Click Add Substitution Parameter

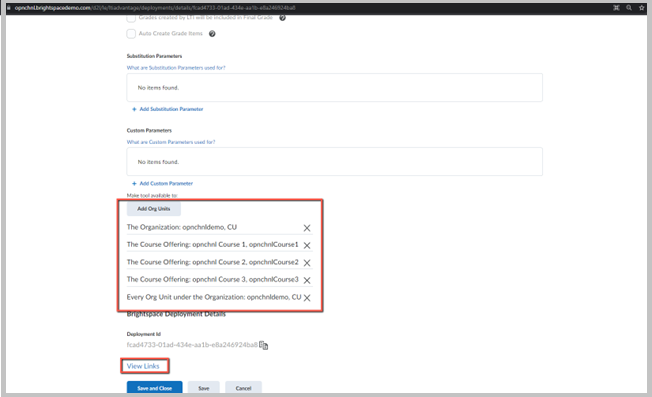(x=168, y=109)
